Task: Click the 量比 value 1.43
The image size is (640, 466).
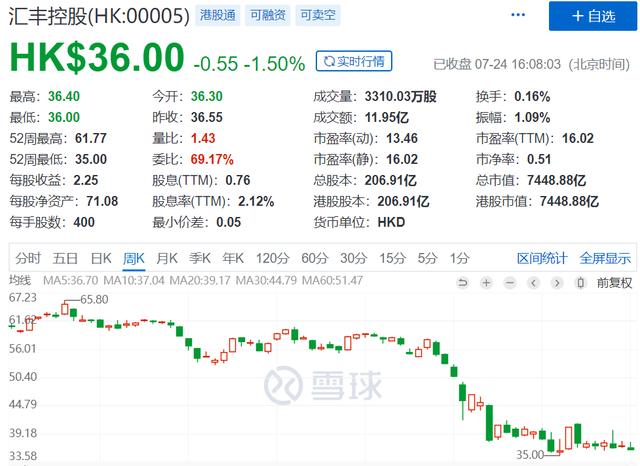Action: [x=203, y=138]
